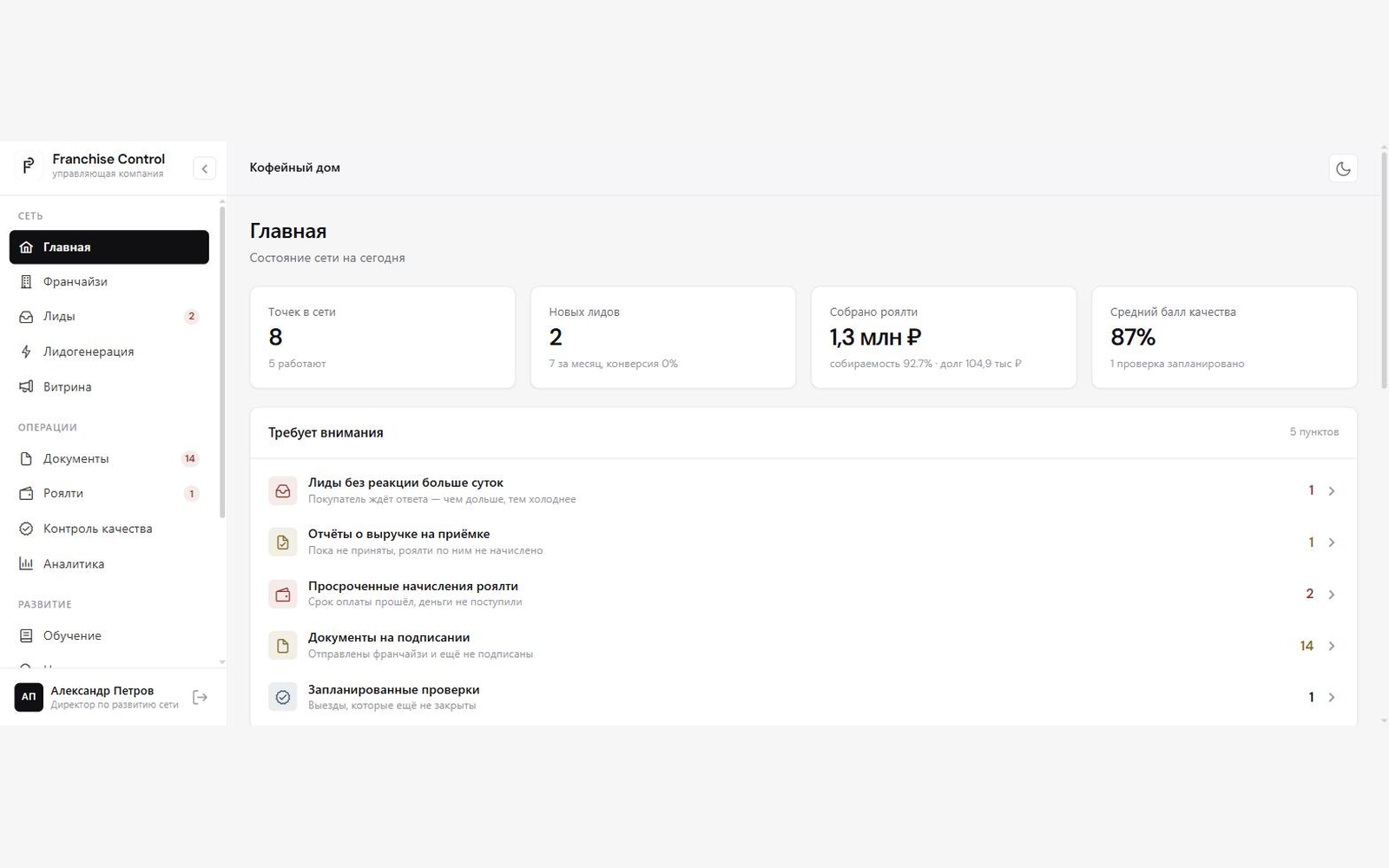Expand the Лиды без реакции row chevron
The image size is (1389, 868).
[x=1332, y=491]
